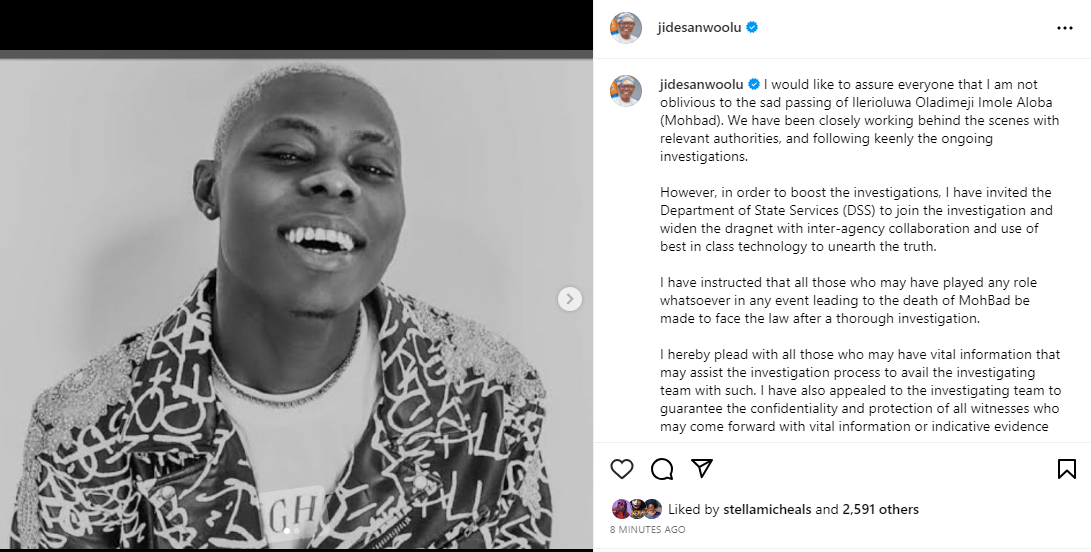Viewport: 1091px width, 552px height.
Task: View the 2,591 others who liked
Action: (880, 509)
